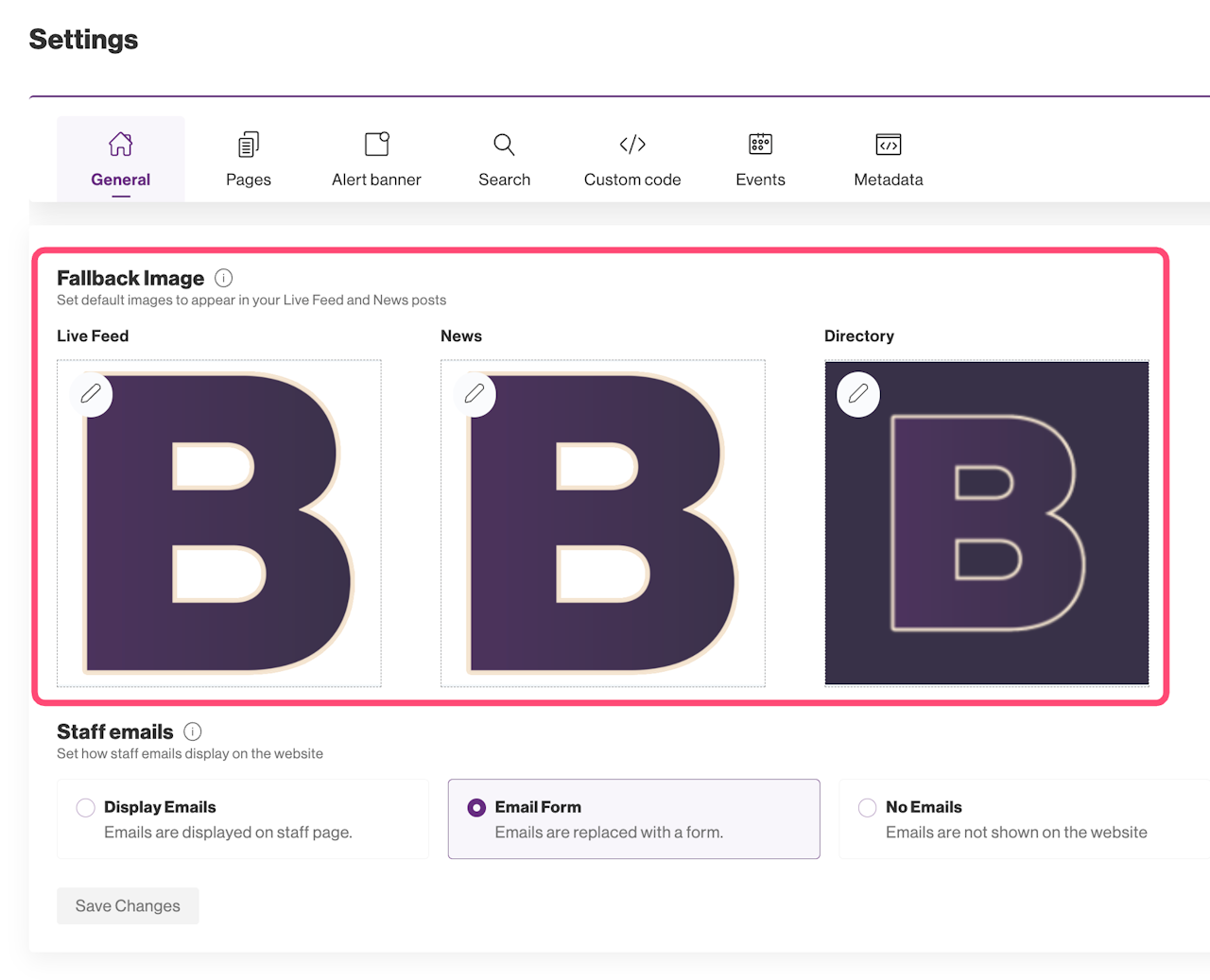Click the Alert banner icon

(377, 145)
